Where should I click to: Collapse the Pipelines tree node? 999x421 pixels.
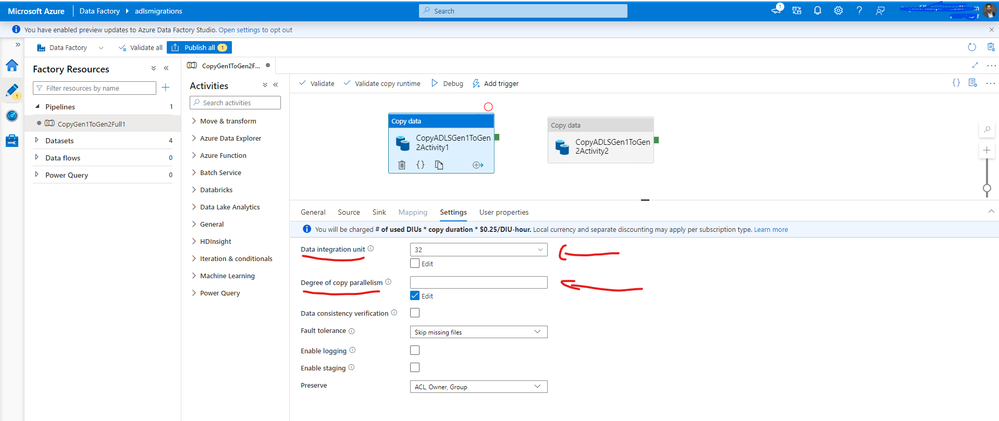(36, 107)
